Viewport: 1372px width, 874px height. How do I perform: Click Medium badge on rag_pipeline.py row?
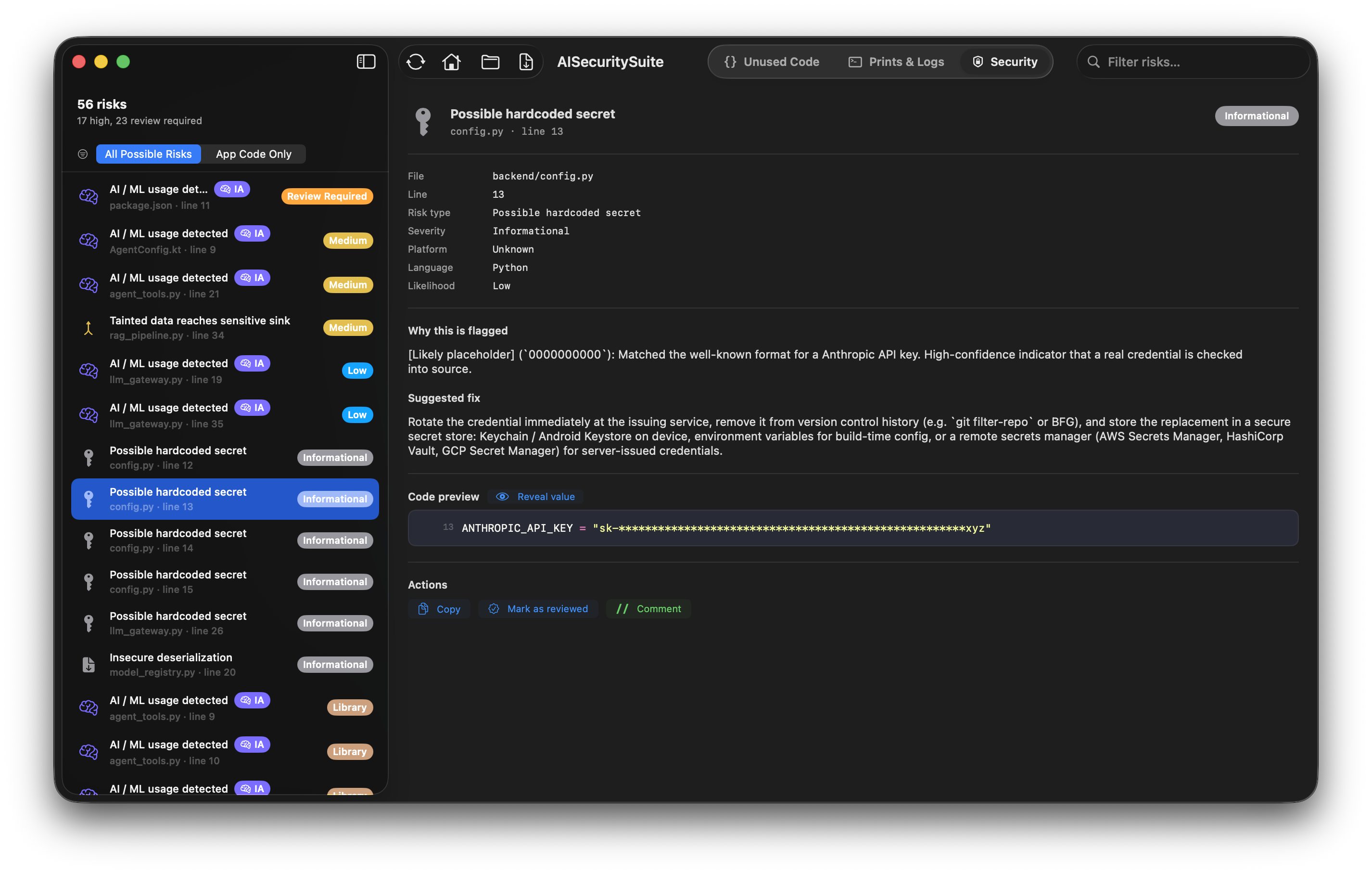[x=347, y=328]
